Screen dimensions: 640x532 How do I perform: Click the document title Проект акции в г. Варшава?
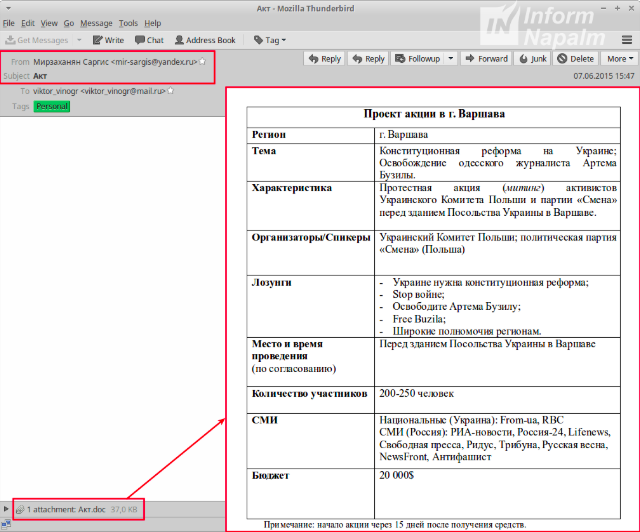click(x=434, y=114)
